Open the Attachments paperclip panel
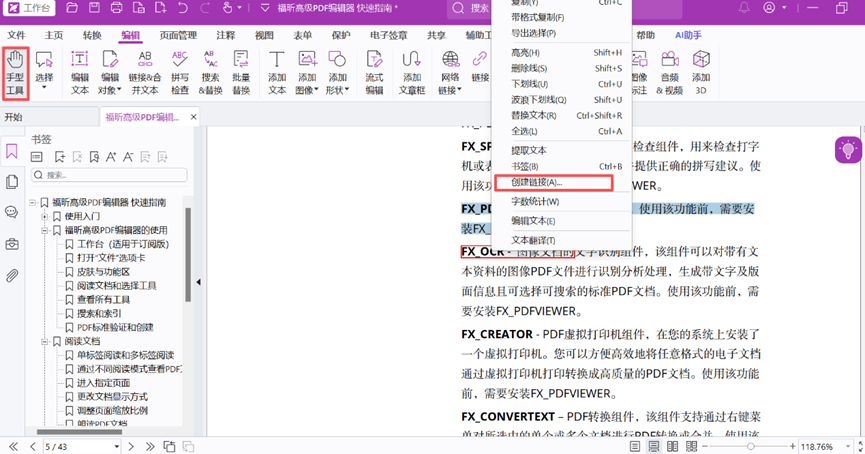Viewport: 865px width, 454px height. pos(12,276)
